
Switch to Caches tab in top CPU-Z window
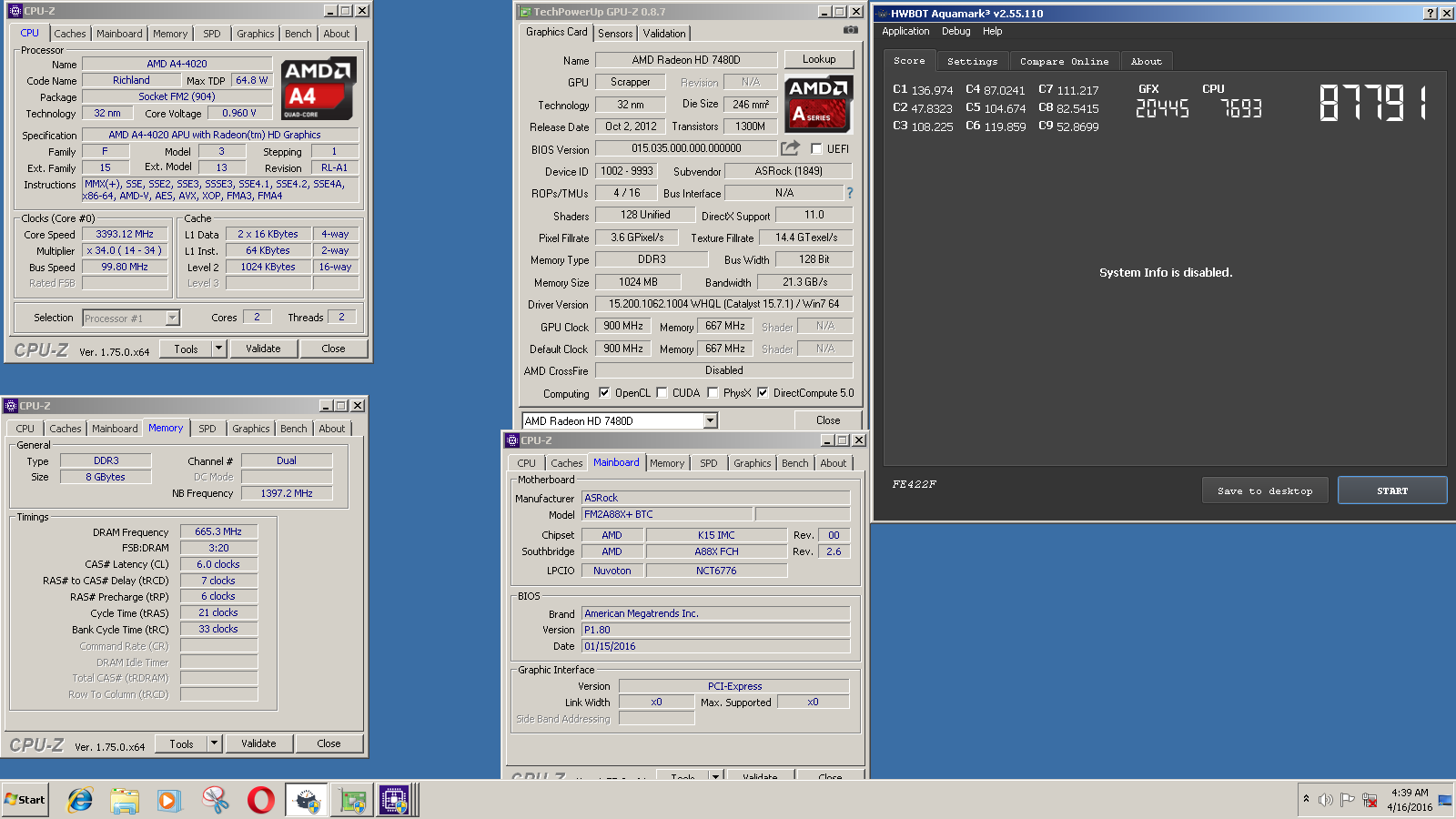70,34
